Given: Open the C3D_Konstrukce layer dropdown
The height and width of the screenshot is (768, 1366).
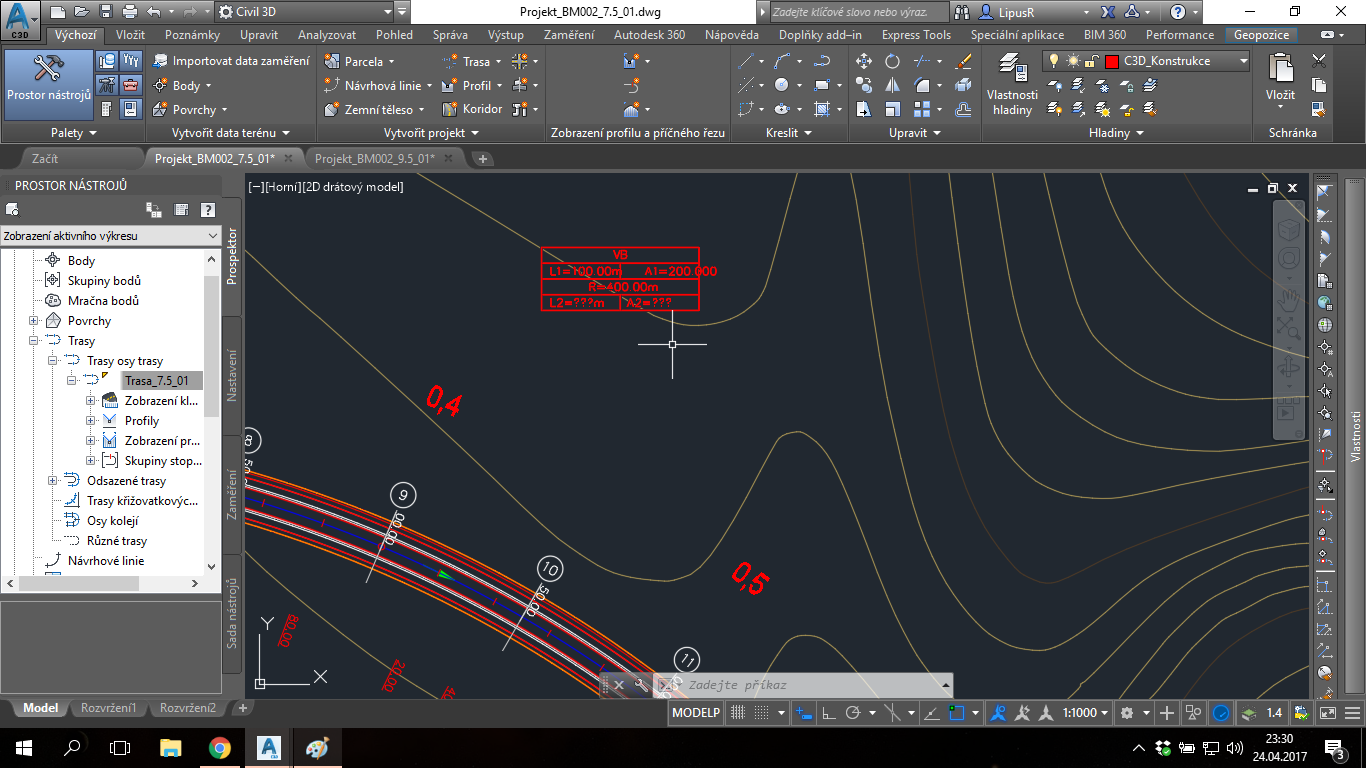Looking at the screenshot, I should [1243, 61].
